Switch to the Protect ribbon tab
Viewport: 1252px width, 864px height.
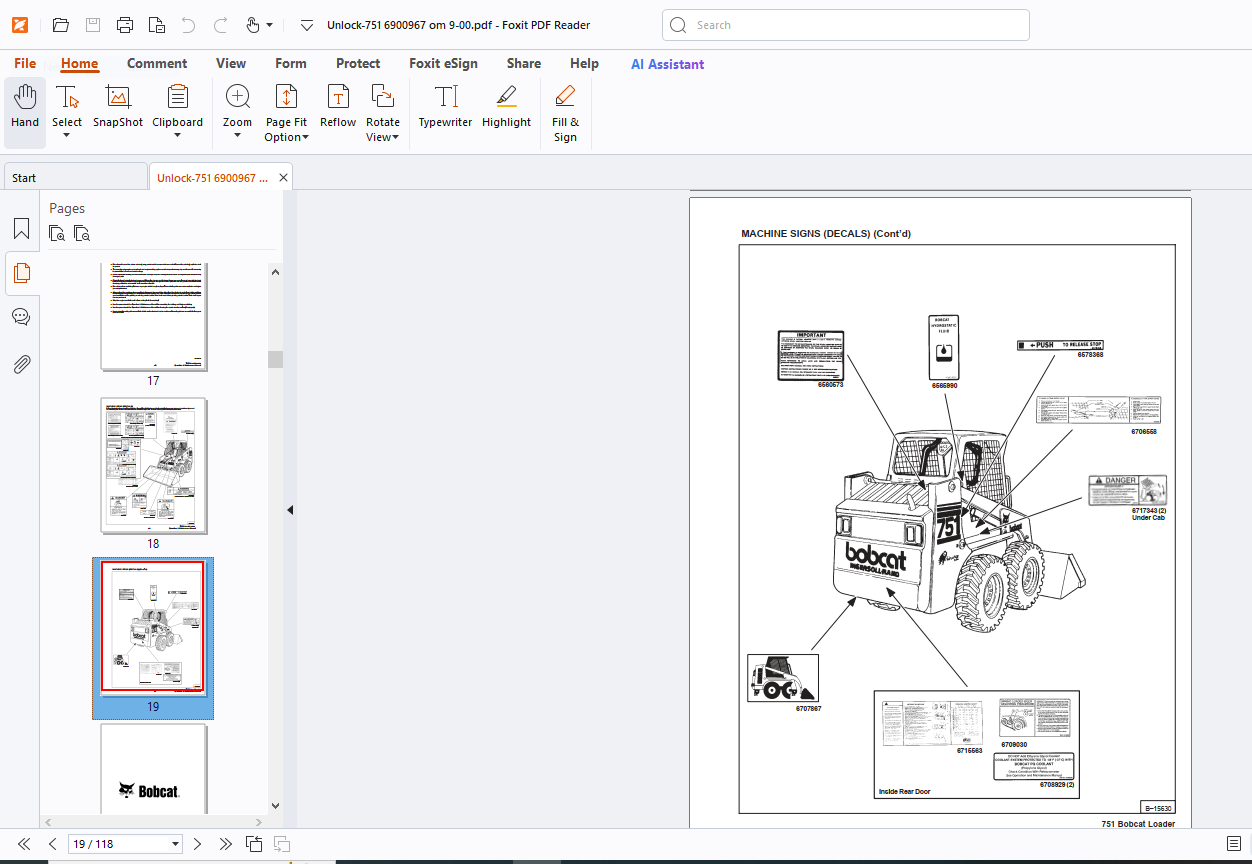pos(358,63)
